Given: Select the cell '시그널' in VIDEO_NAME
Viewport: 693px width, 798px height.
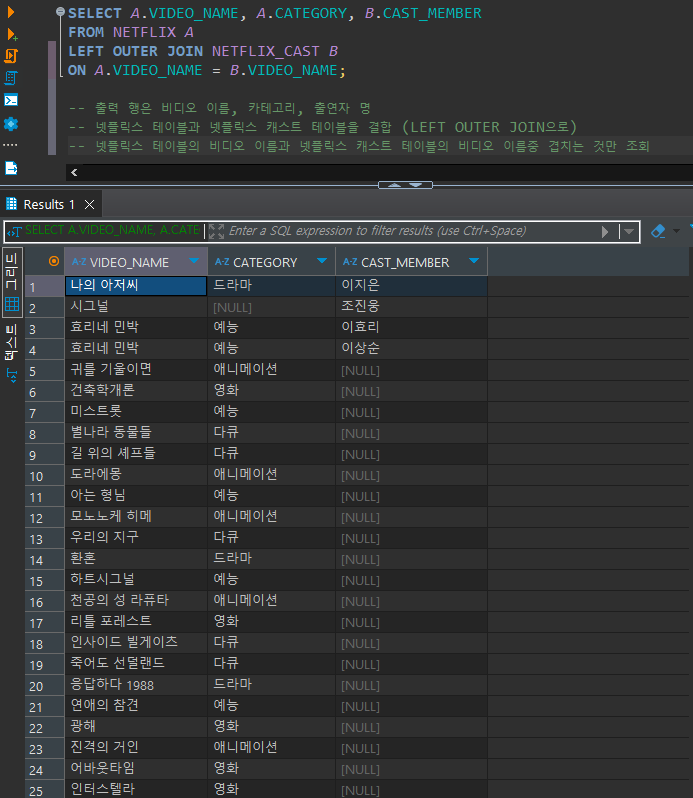Looking at the screenshot, I should pyautogui.click(x=136, y=307).
